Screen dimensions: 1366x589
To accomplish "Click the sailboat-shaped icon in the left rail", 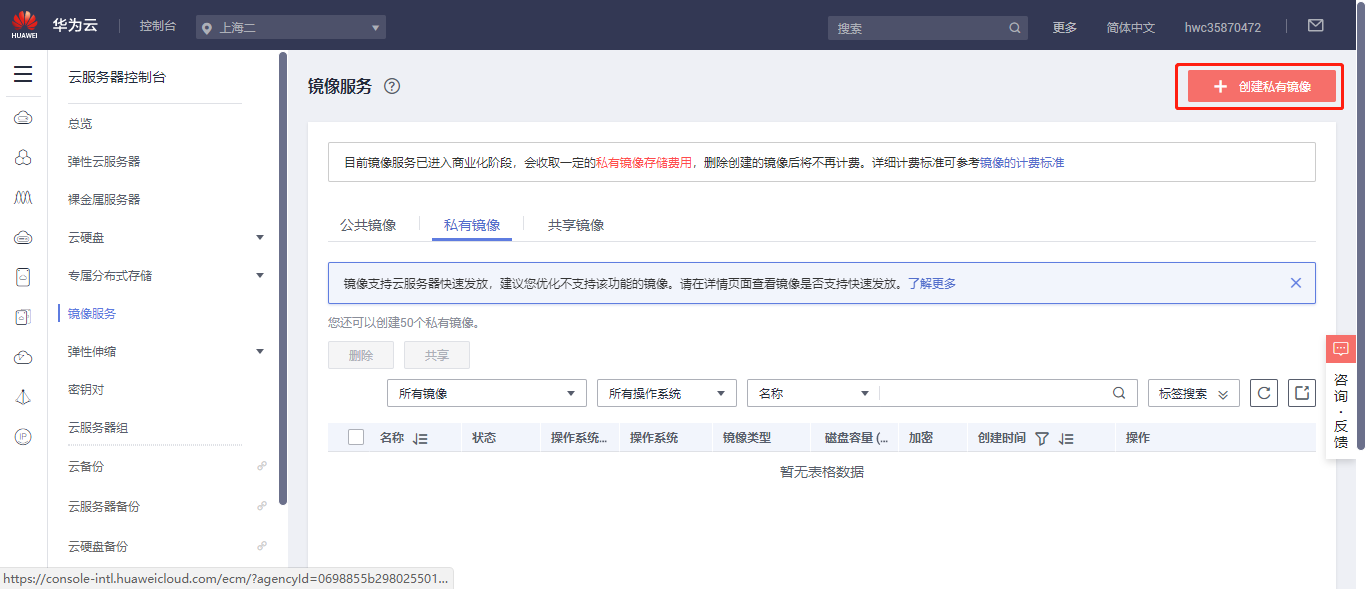I will [x=23, y=397].
